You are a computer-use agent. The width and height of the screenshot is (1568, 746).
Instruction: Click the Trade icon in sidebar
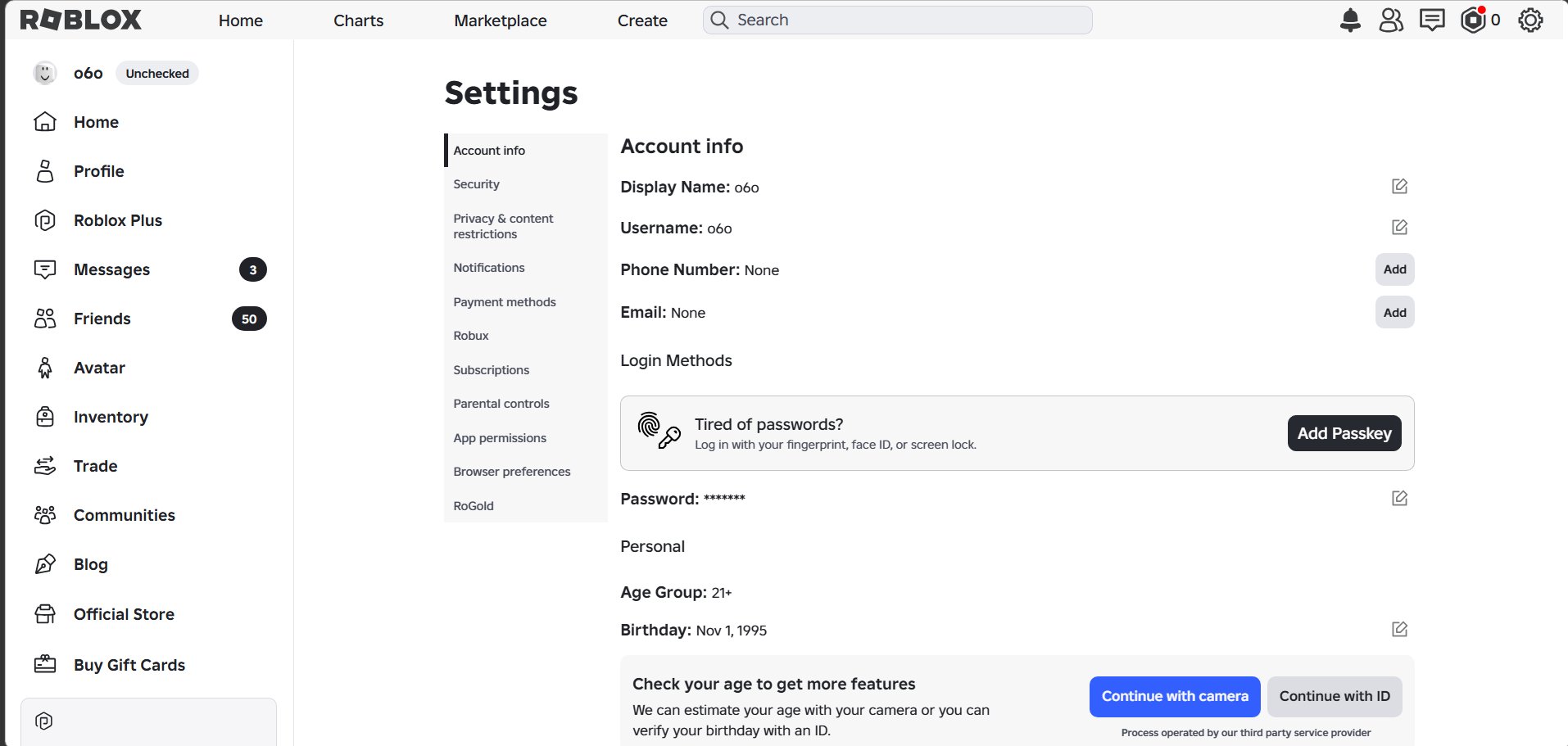point(45,466)
